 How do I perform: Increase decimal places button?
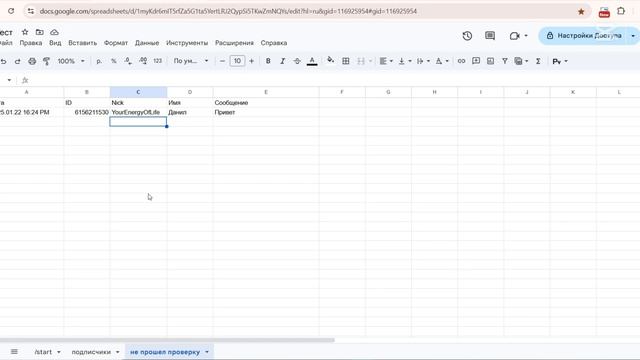[x=143, y=61]
